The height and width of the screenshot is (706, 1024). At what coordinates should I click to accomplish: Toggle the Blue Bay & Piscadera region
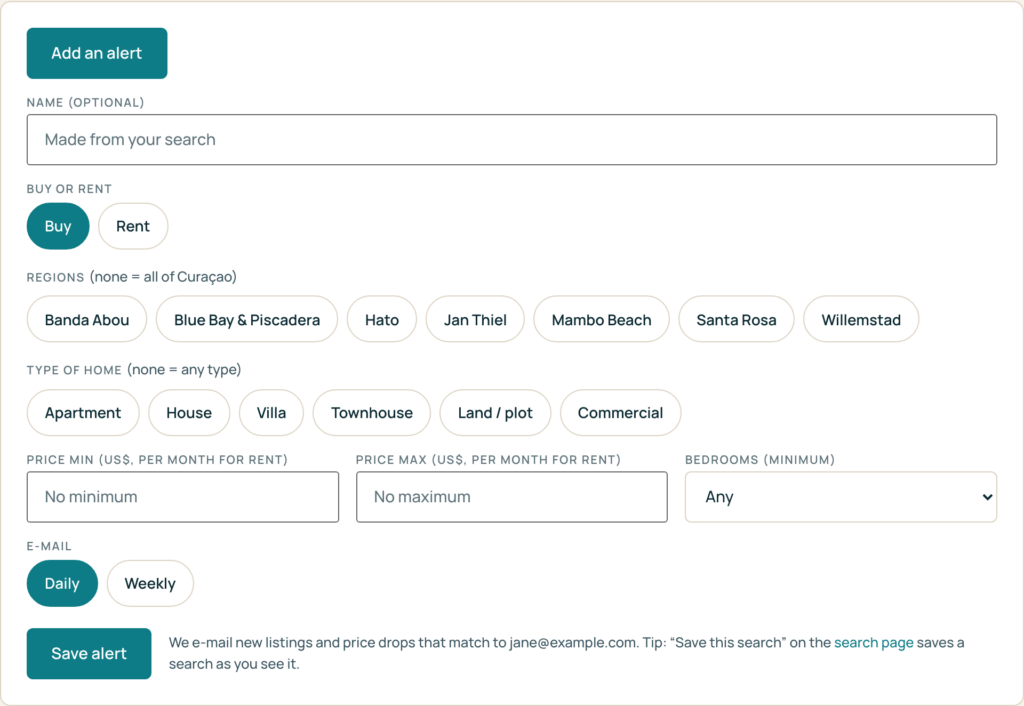[x=247, y=319]
